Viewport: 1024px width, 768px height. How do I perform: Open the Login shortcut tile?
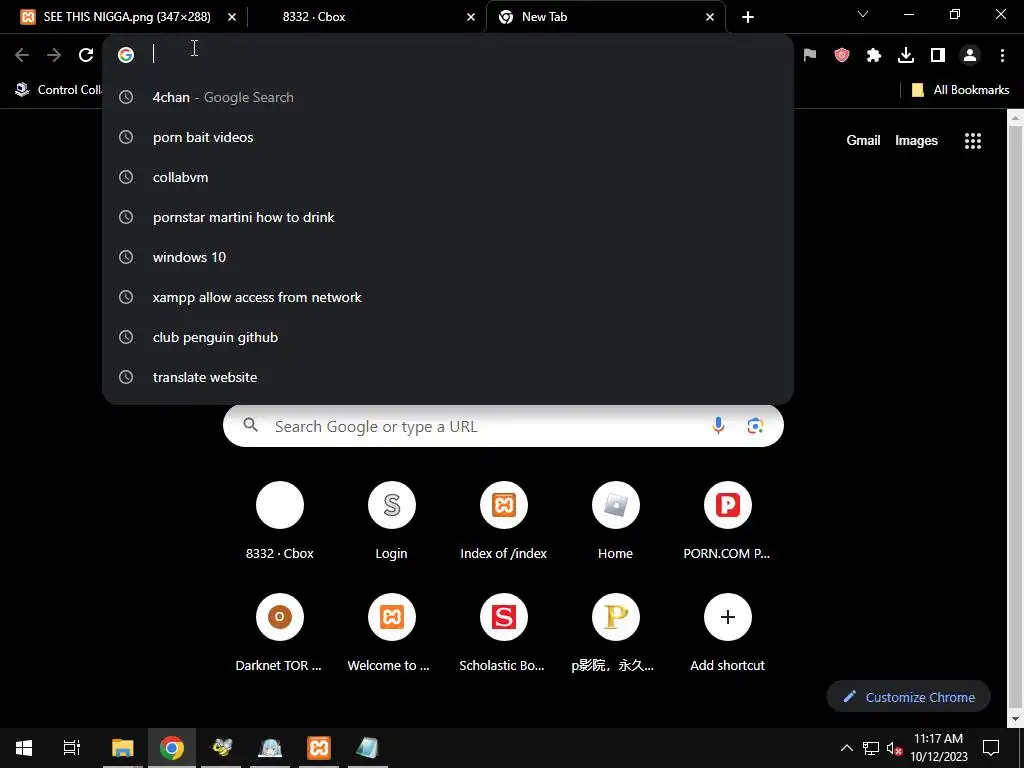[x=391, y=521]
